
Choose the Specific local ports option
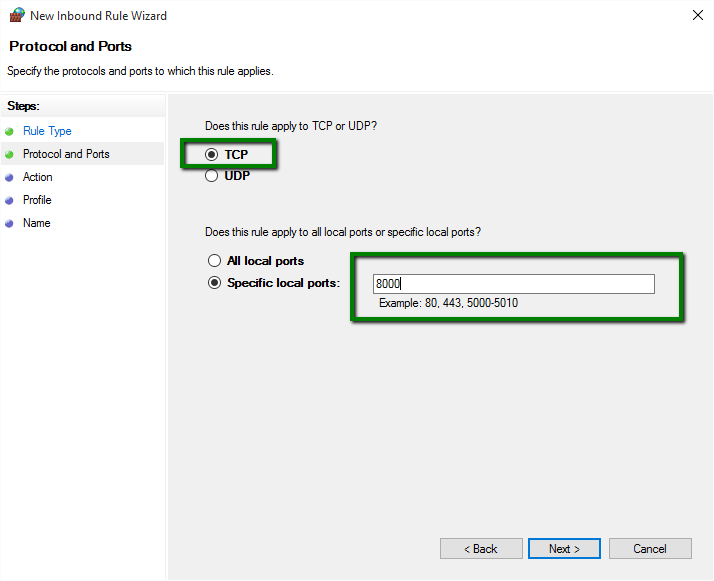point(214,283)
